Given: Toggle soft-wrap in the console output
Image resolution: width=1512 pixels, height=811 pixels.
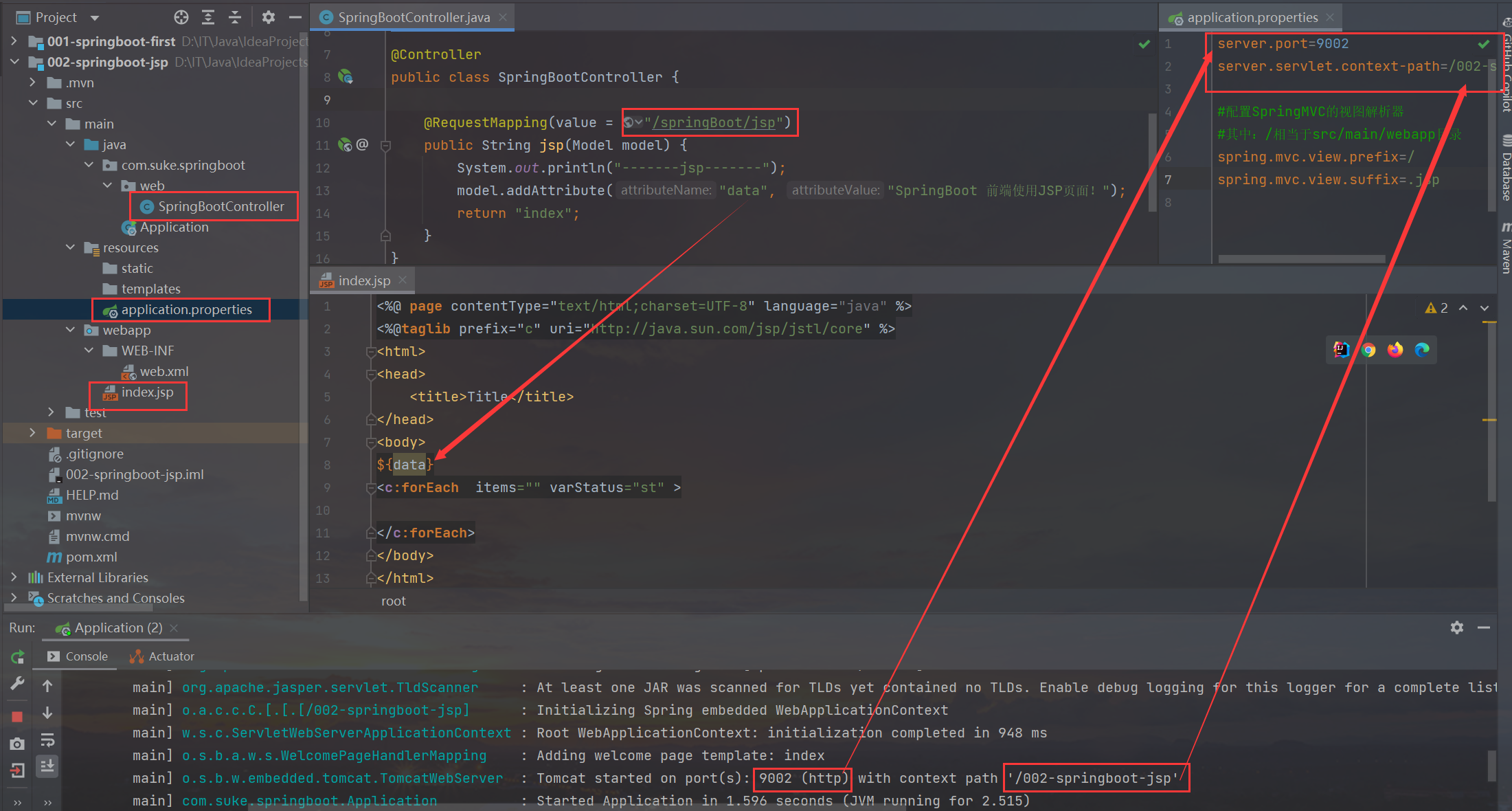Looking at the screenshot, I should [47, 740].
